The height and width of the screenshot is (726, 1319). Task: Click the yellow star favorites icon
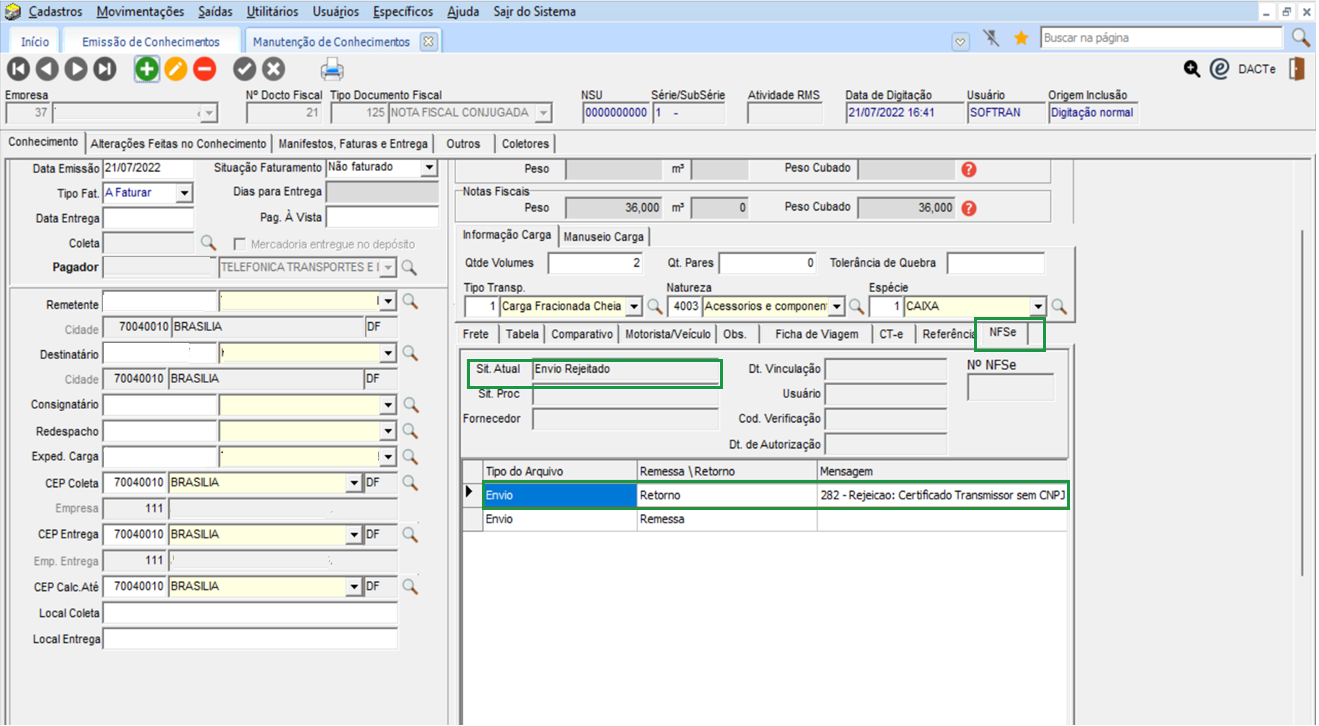(x=1021, y=38)
